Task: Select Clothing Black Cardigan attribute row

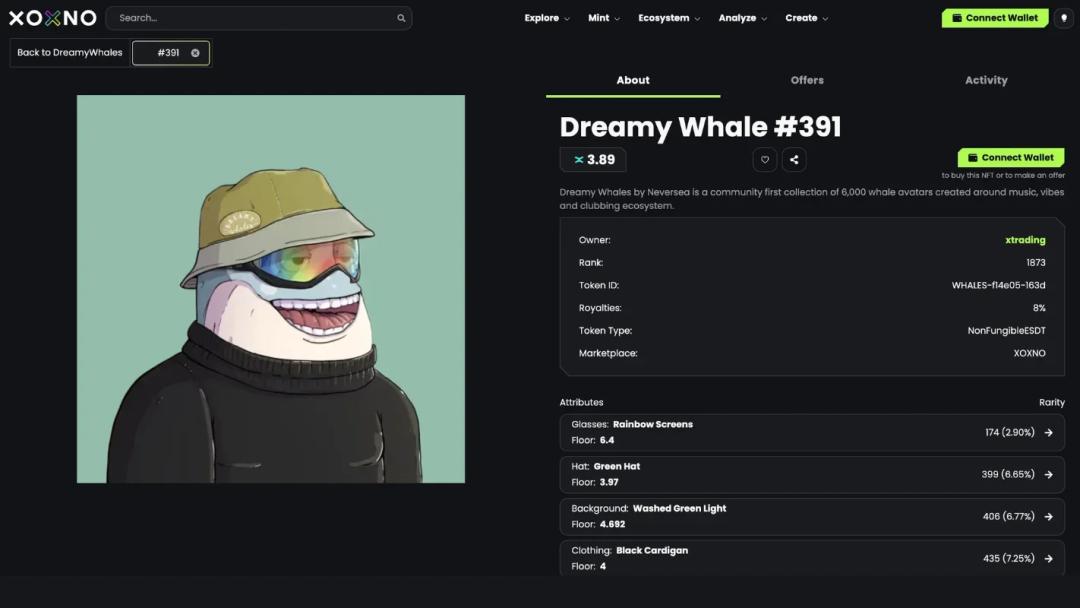Action: point(812,558)
